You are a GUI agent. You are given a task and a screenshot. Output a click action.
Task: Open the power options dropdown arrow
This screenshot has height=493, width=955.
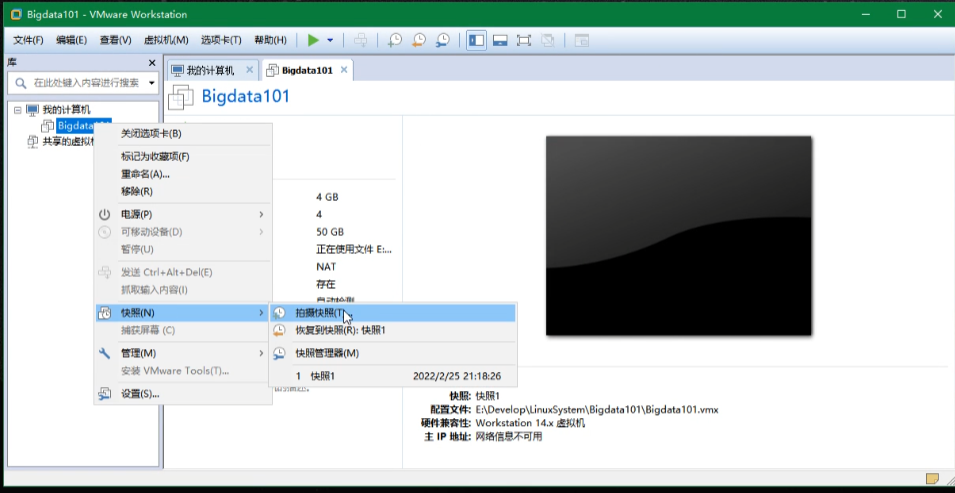330,40
